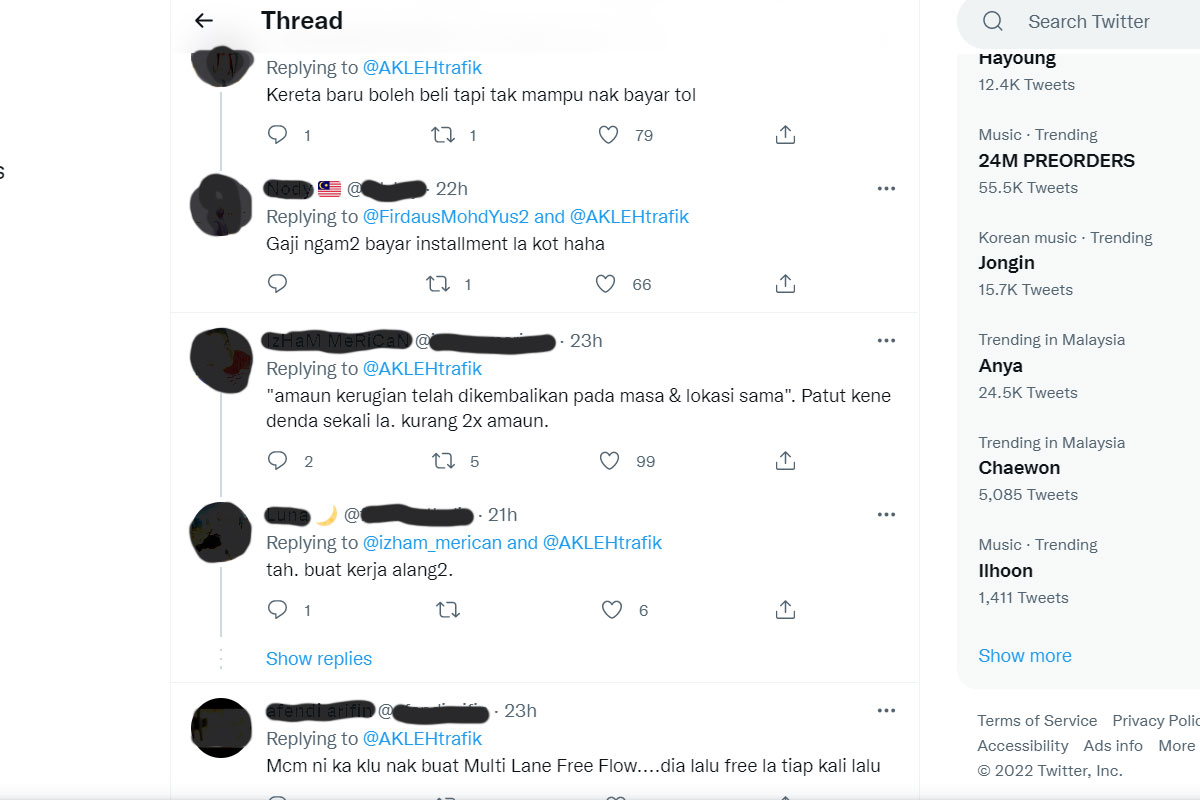Share the 'tah. buat kerja alang2' tweet
This screenshot has width=1200, height=800.
tap(785, 610)
